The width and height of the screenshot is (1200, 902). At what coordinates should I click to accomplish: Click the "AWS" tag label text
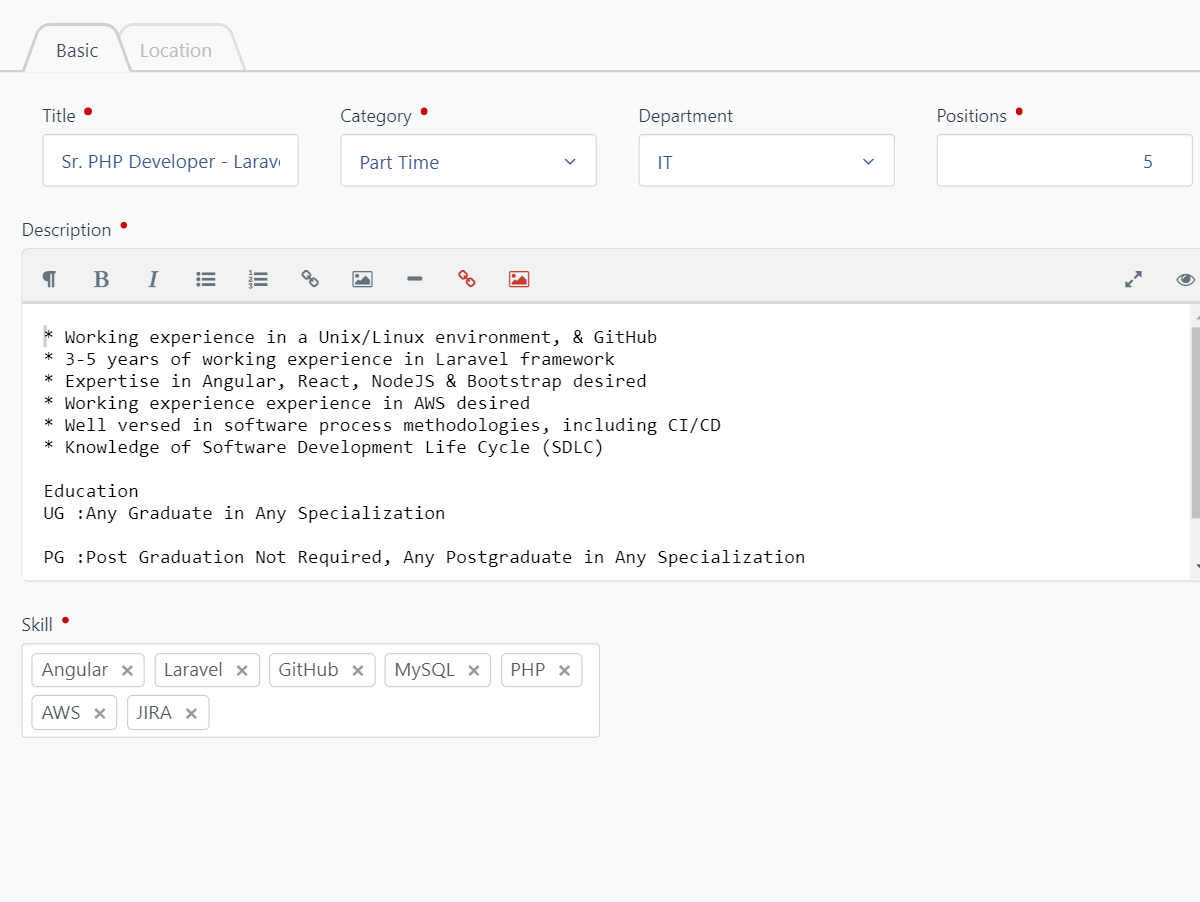[61, 713]
